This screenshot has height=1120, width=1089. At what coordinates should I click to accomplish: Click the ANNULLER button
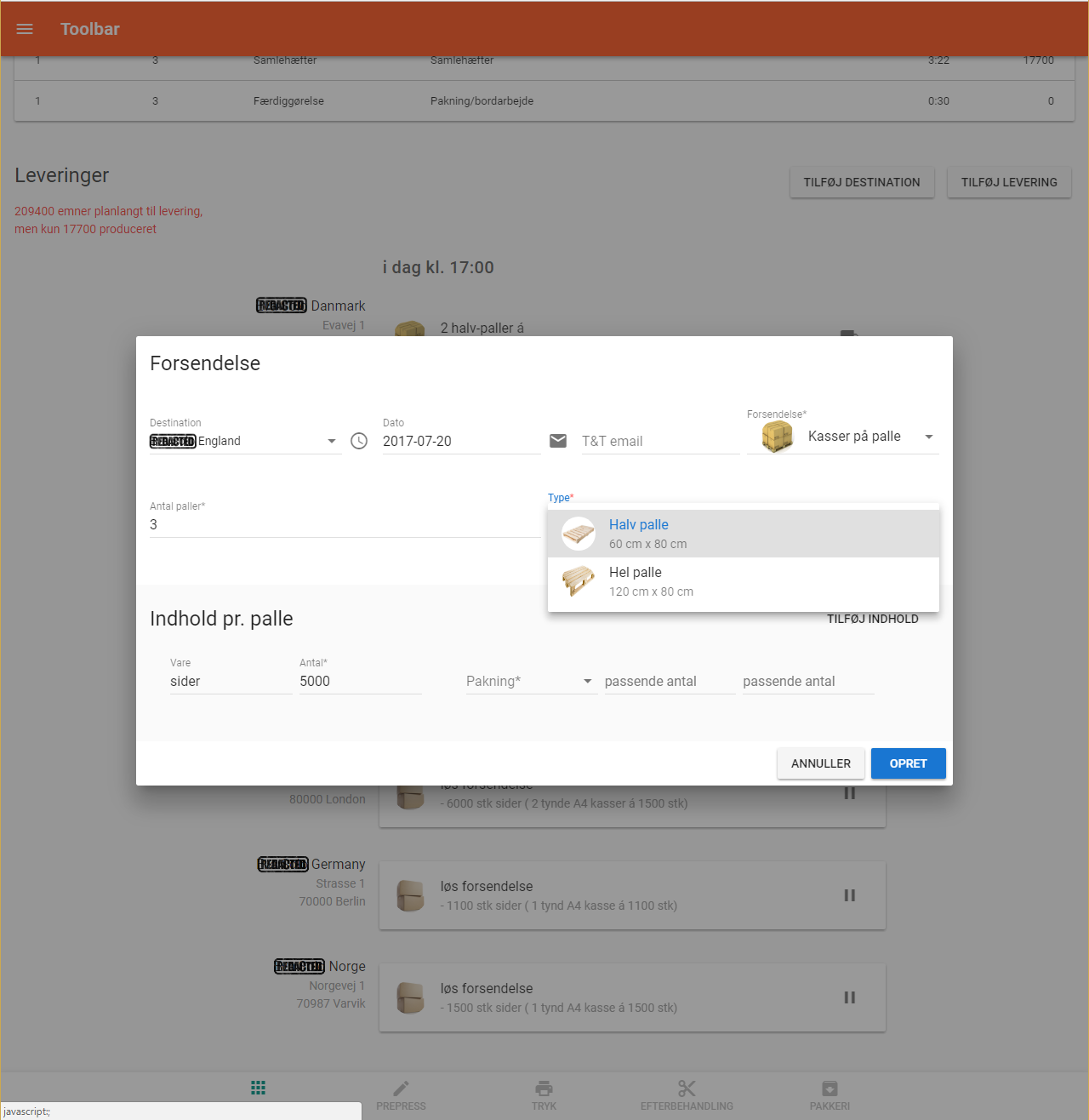(821, 763)
